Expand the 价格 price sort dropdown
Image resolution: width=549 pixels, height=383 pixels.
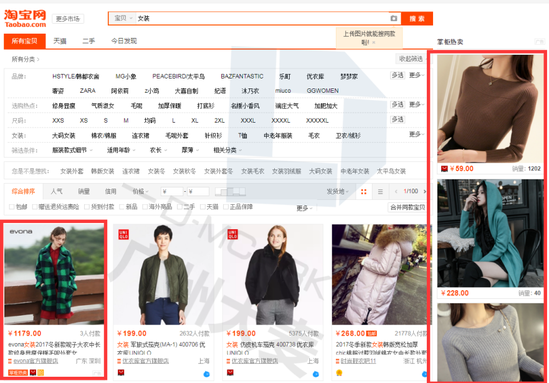140,192
